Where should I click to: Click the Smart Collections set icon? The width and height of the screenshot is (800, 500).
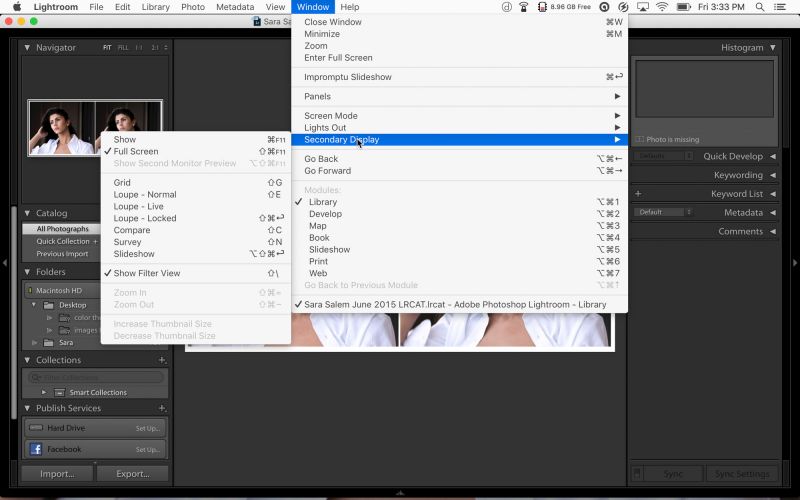60,392
